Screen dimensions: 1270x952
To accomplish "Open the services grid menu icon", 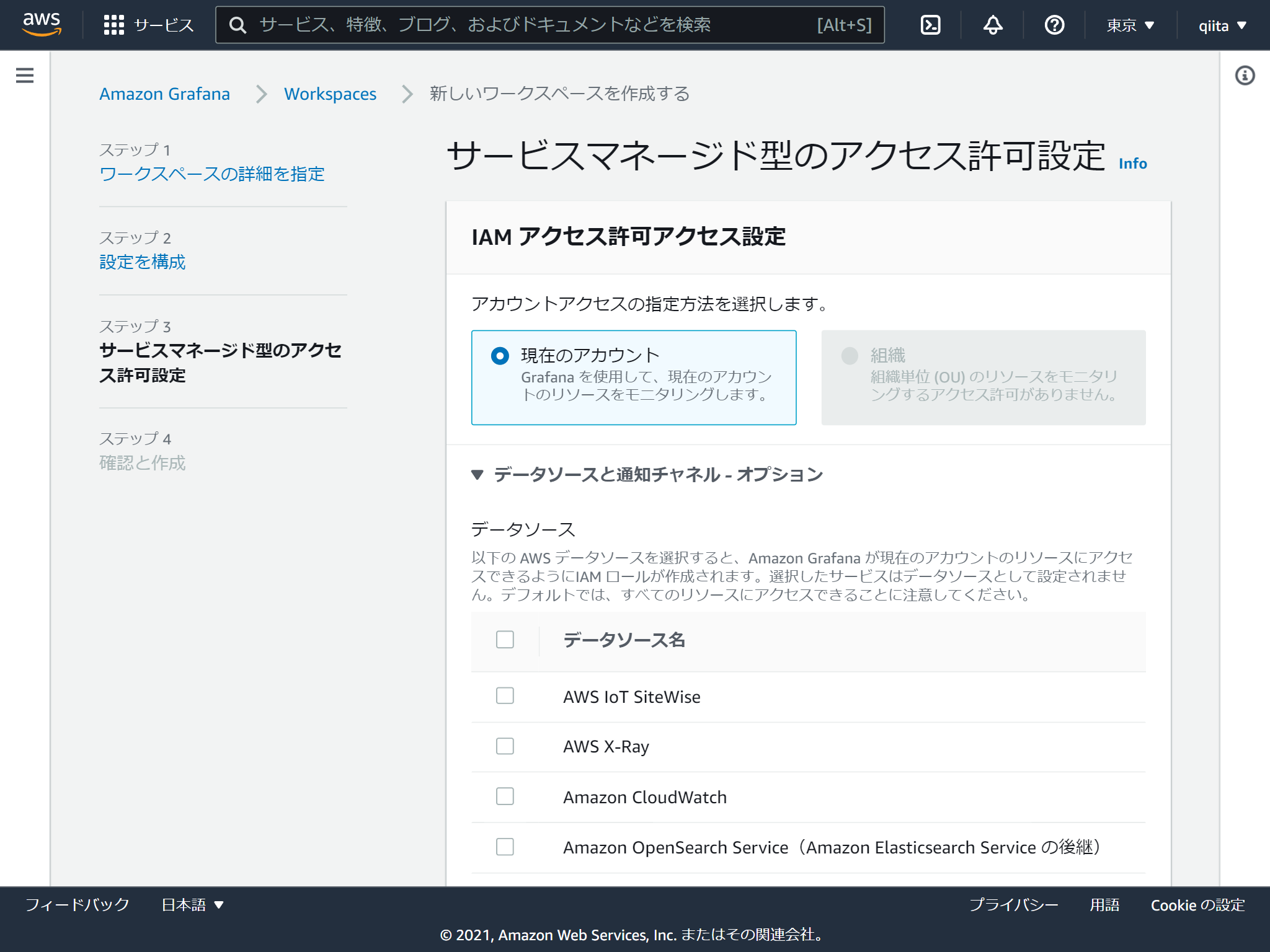I will point(114,25).
